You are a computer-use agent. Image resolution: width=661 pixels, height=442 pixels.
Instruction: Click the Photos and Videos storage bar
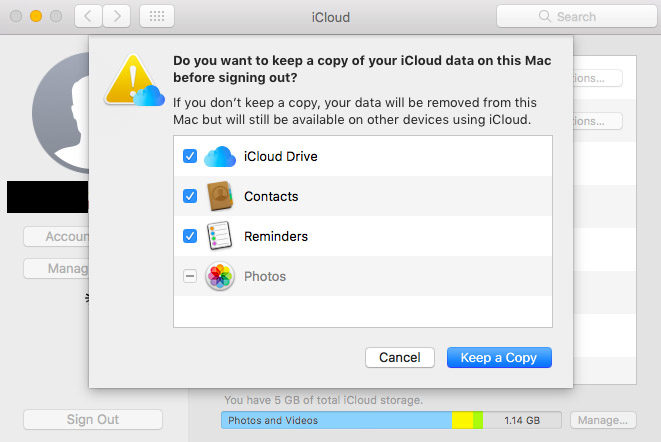tap(335, 420)
